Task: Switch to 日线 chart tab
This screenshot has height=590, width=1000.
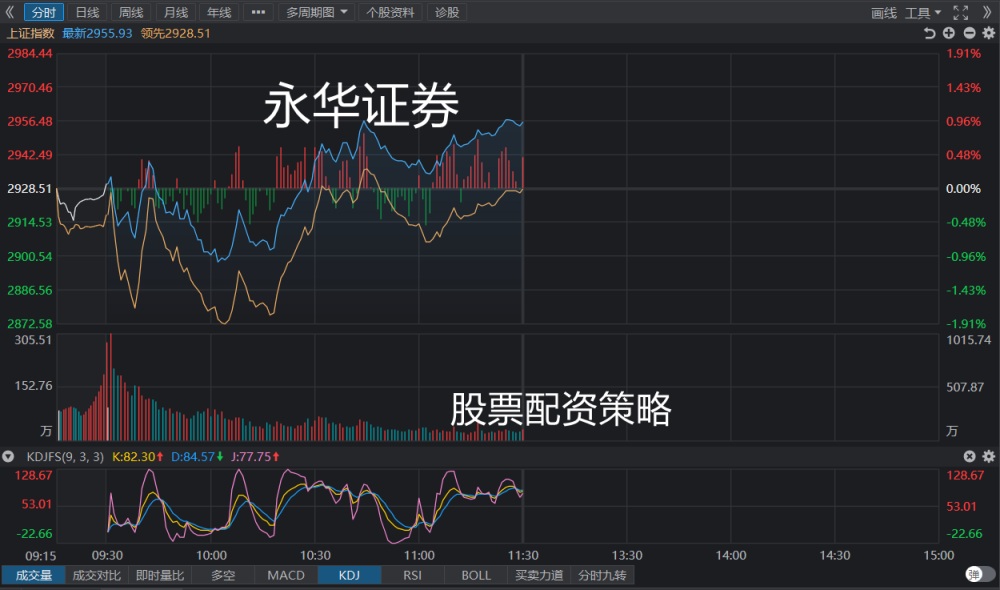Action: (87, 12)
